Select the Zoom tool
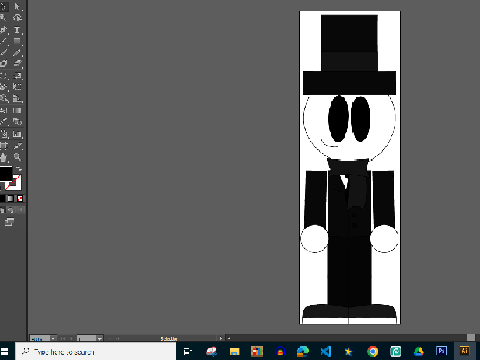This screenshot has width=480, height=360. [17, 157]
